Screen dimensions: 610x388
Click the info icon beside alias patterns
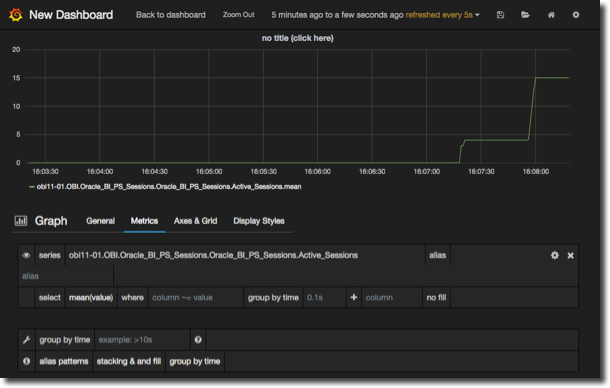(26, 361)
